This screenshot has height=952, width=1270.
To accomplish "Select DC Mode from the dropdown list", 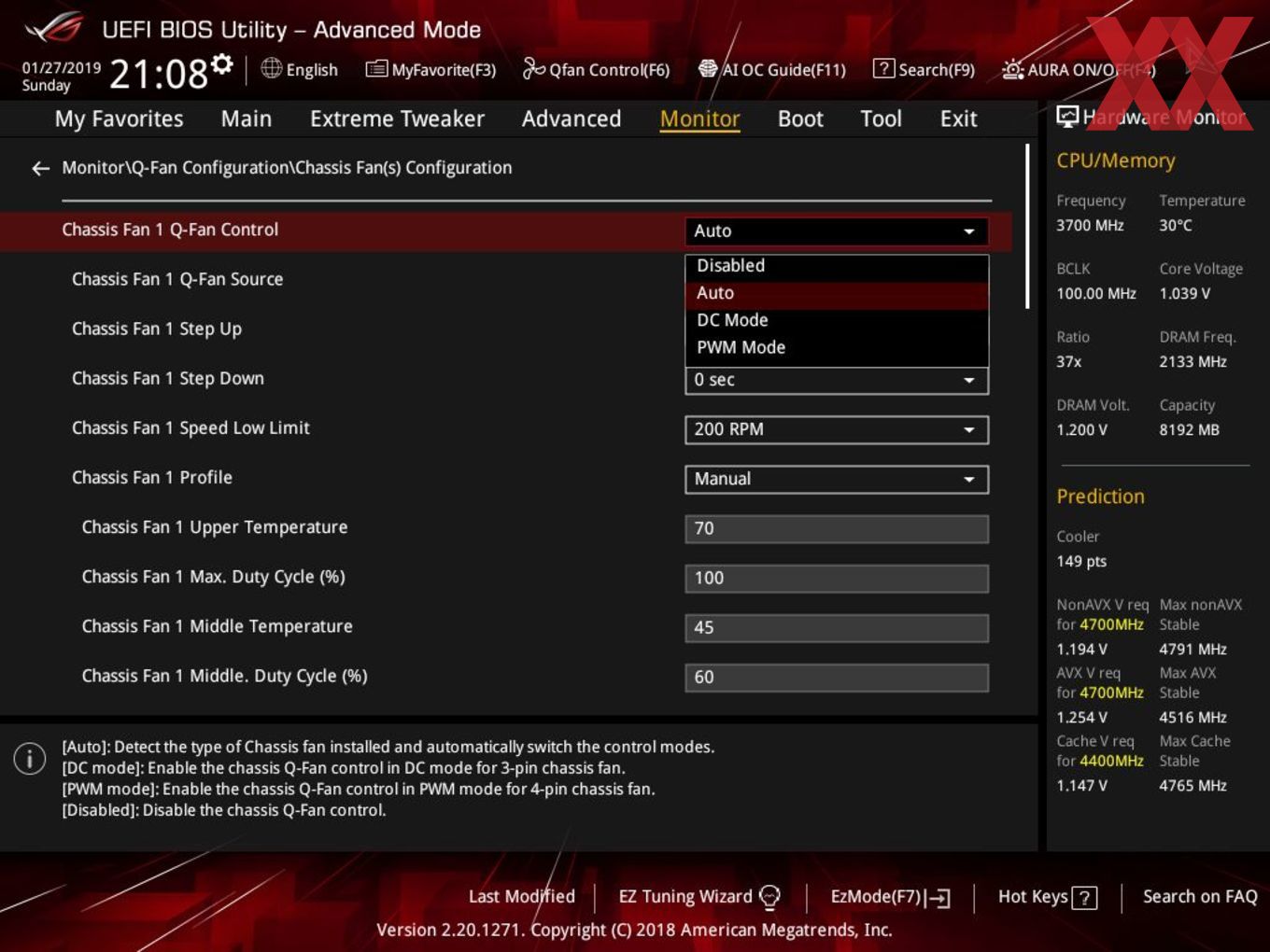I will coord(837,320).
